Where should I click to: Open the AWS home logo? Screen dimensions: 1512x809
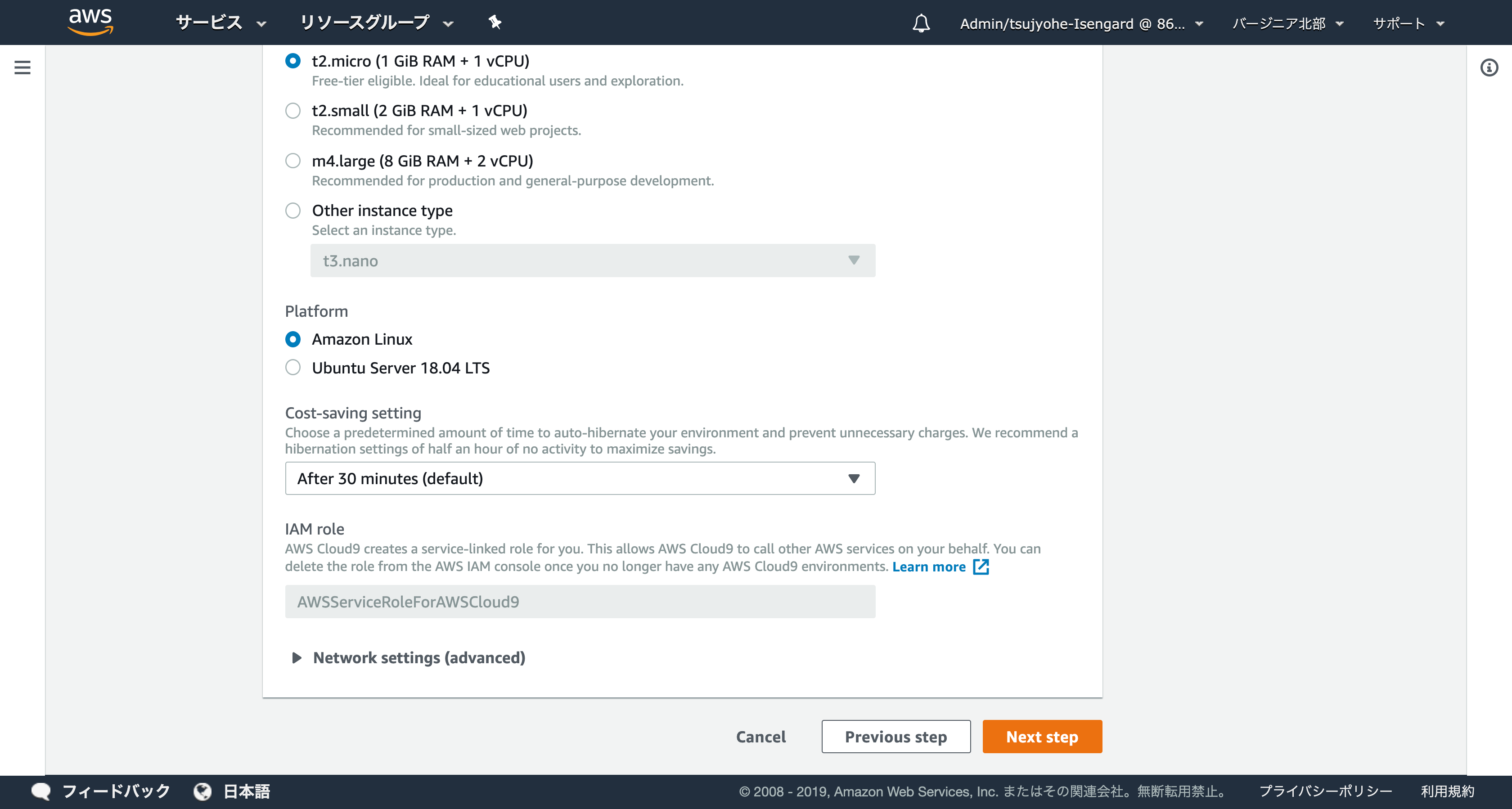90,22
